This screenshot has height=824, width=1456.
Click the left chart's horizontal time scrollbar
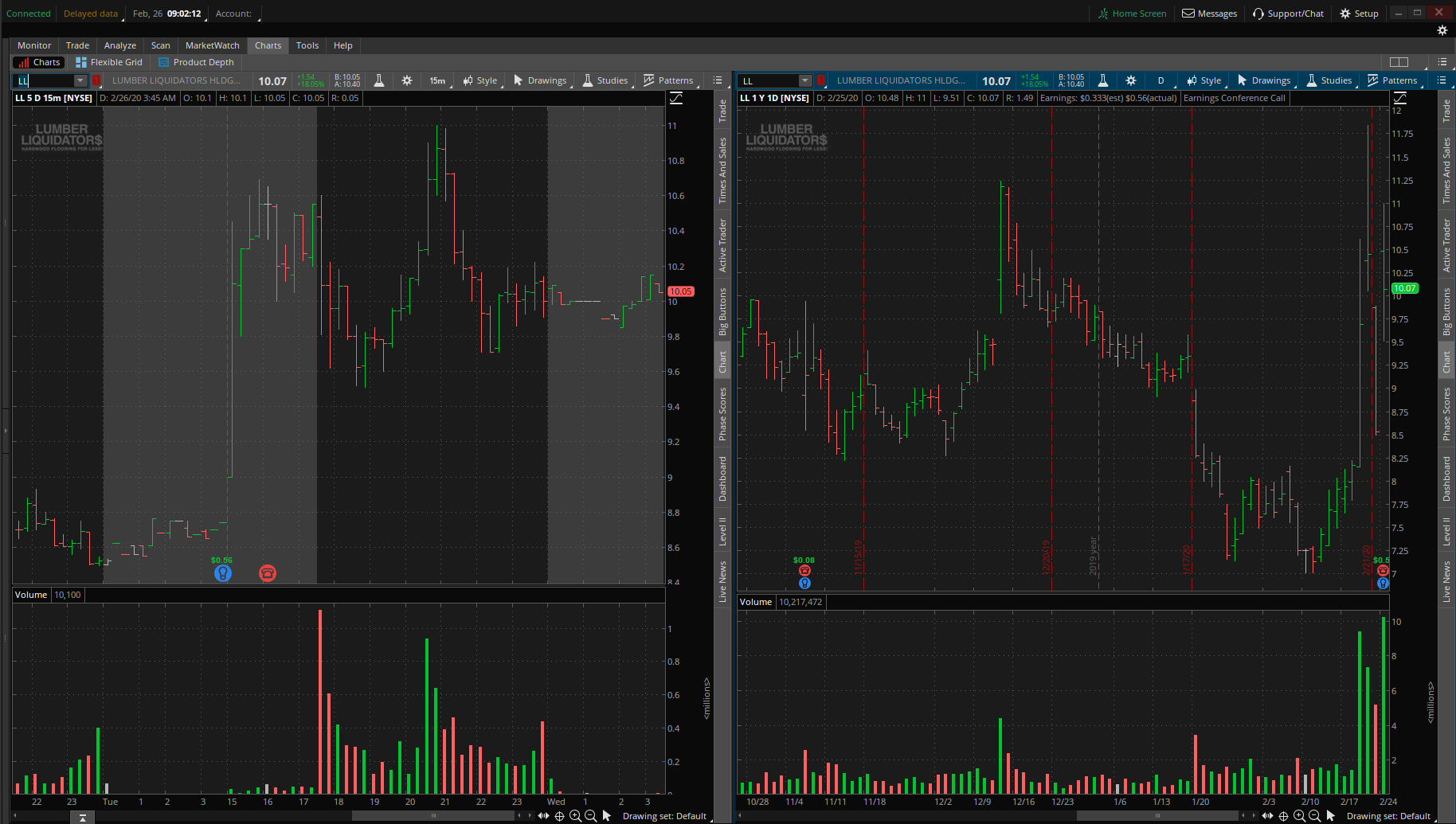(434, 816)
